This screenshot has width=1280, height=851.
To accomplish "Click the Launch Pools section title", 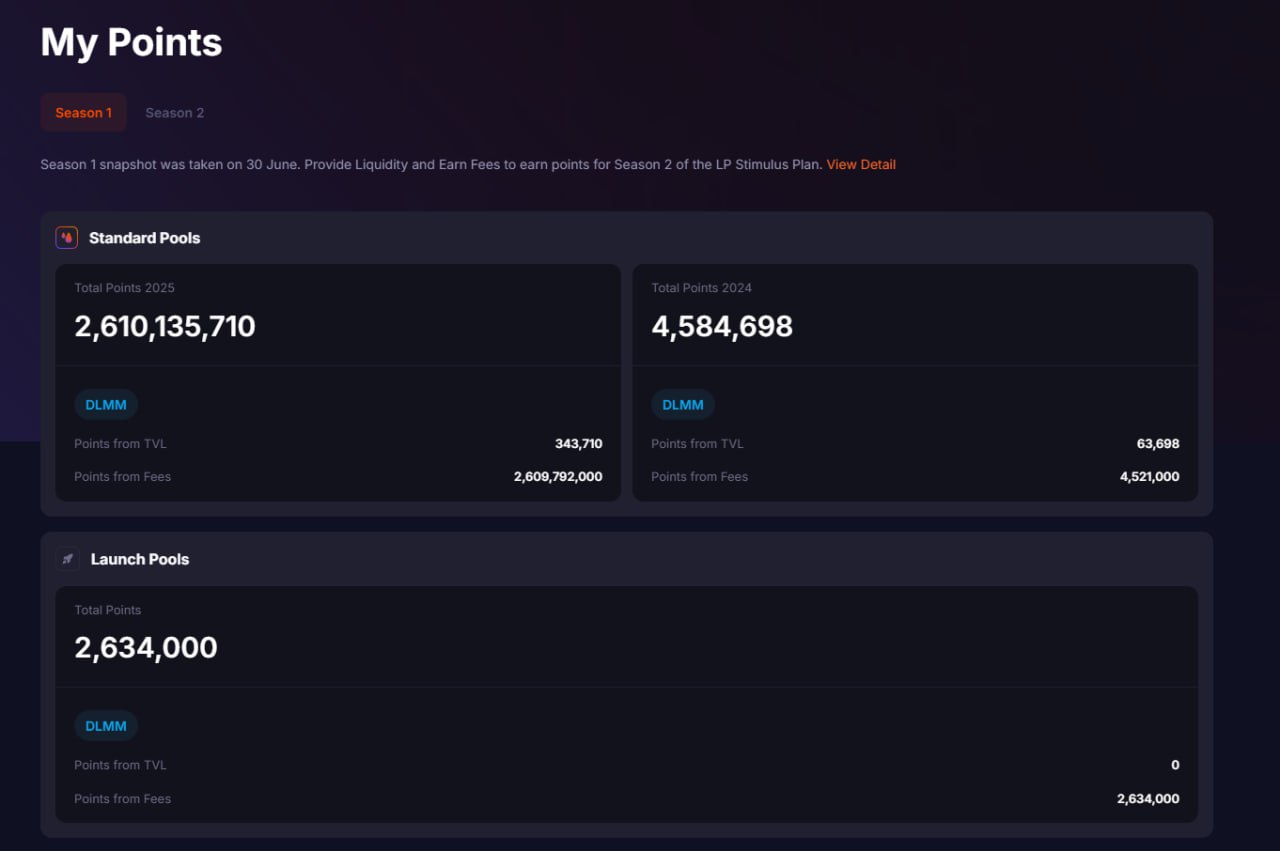I will tap(140, 559).
